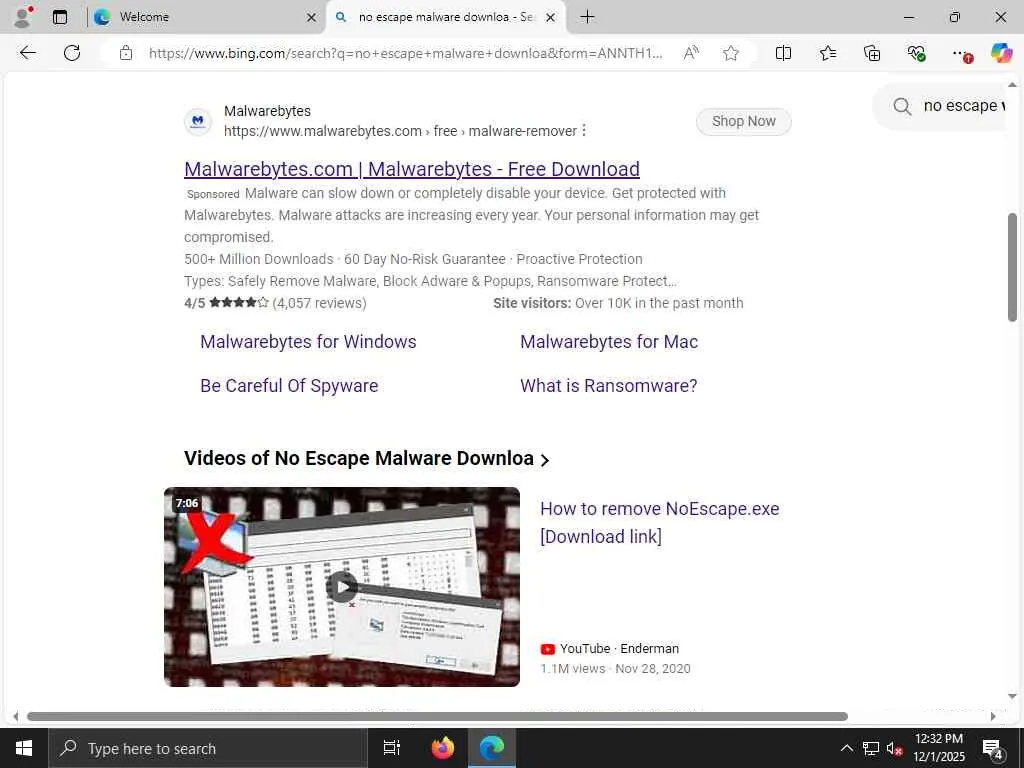This screenshot has width=1024, height=768.
Task: Click Edge icon on taskbar
Action: pos(492,748)
